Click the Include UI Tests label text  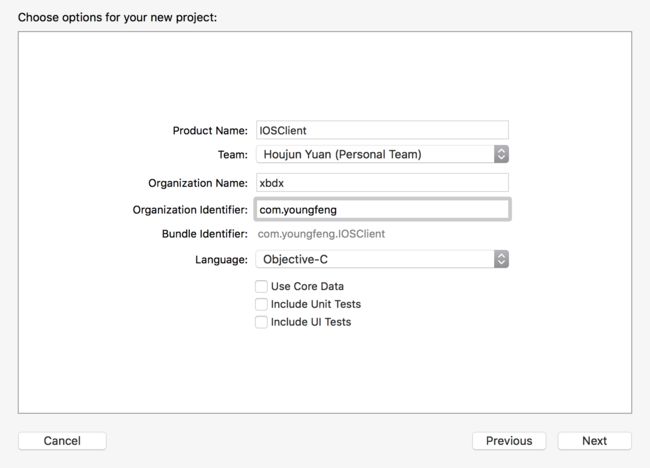click(x=311, y=322)
